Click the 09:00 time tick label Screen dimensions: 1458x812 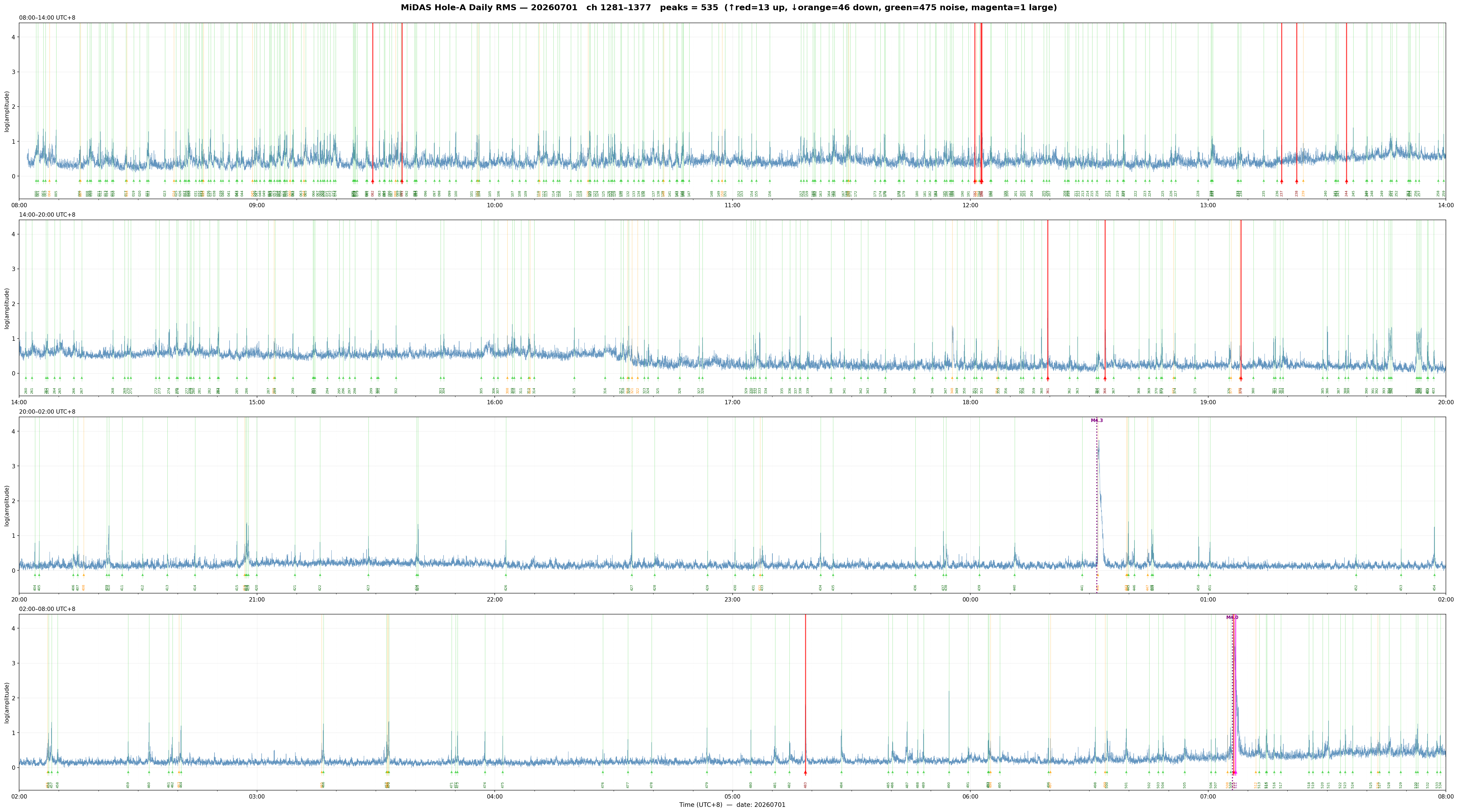point(257,205)
